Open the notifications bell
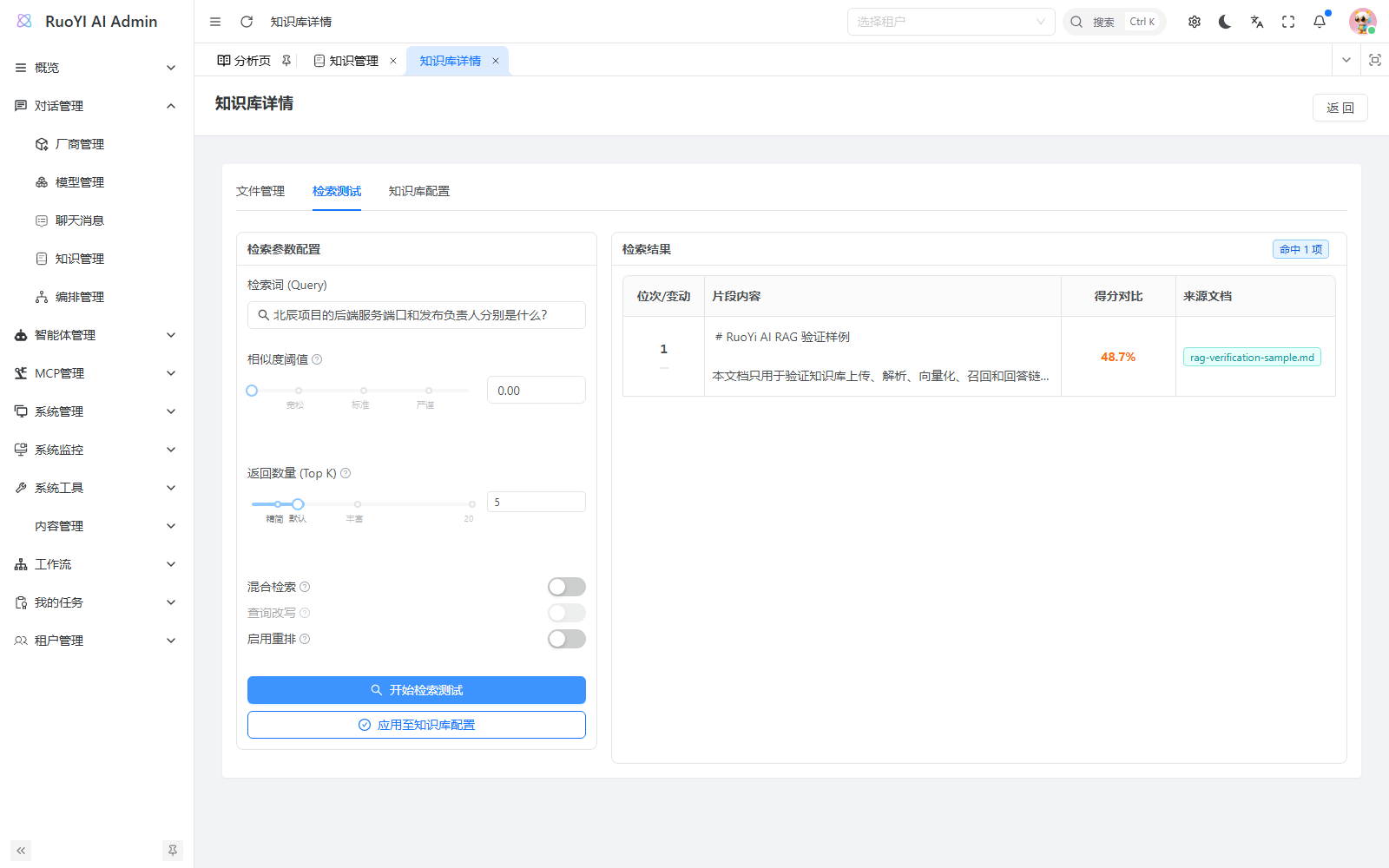Viewport: 1389px width, 868px height. 1320,22
